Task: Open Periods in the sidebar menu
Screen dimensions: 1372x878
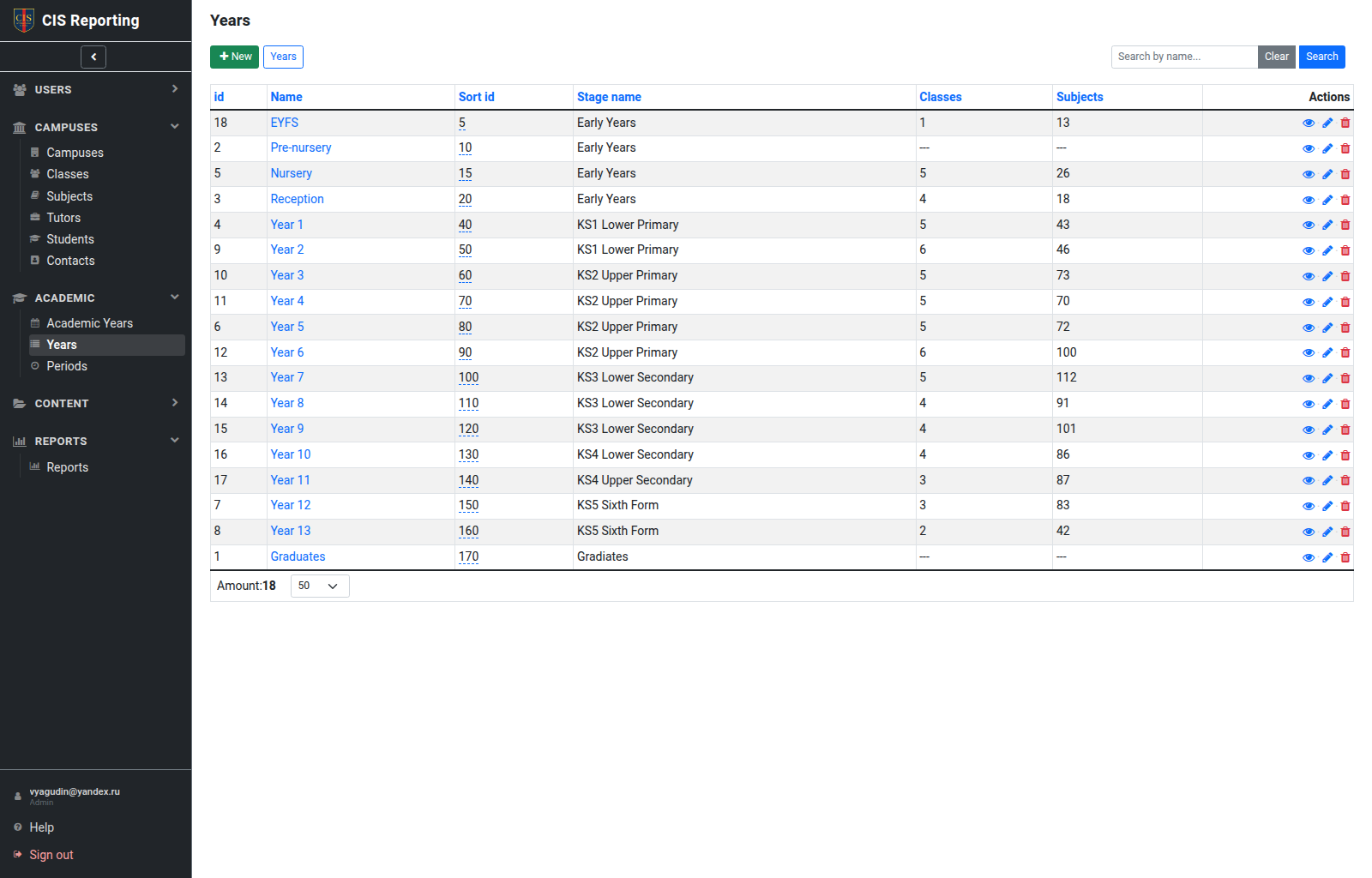Action: pos(67,366)
